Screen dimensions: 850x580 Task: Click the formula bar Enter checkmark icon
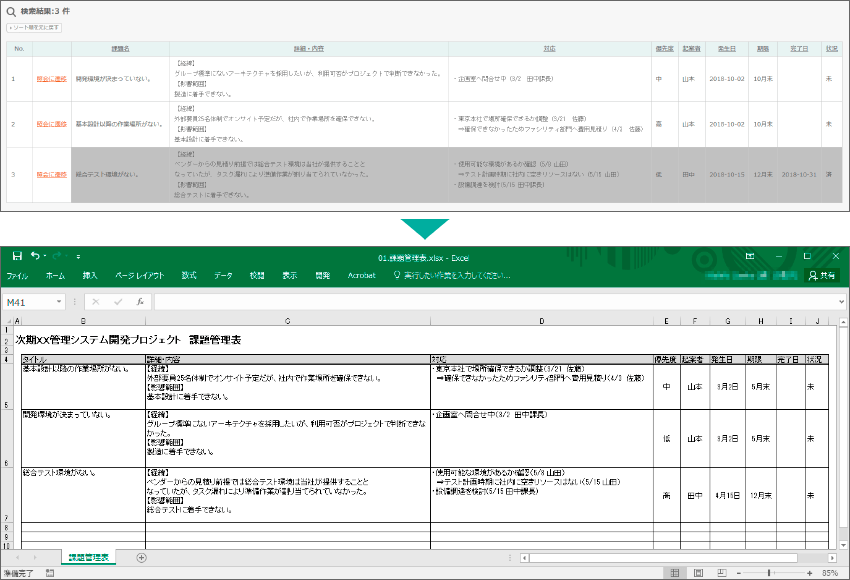pyautogui.click(x=118, y=302)
